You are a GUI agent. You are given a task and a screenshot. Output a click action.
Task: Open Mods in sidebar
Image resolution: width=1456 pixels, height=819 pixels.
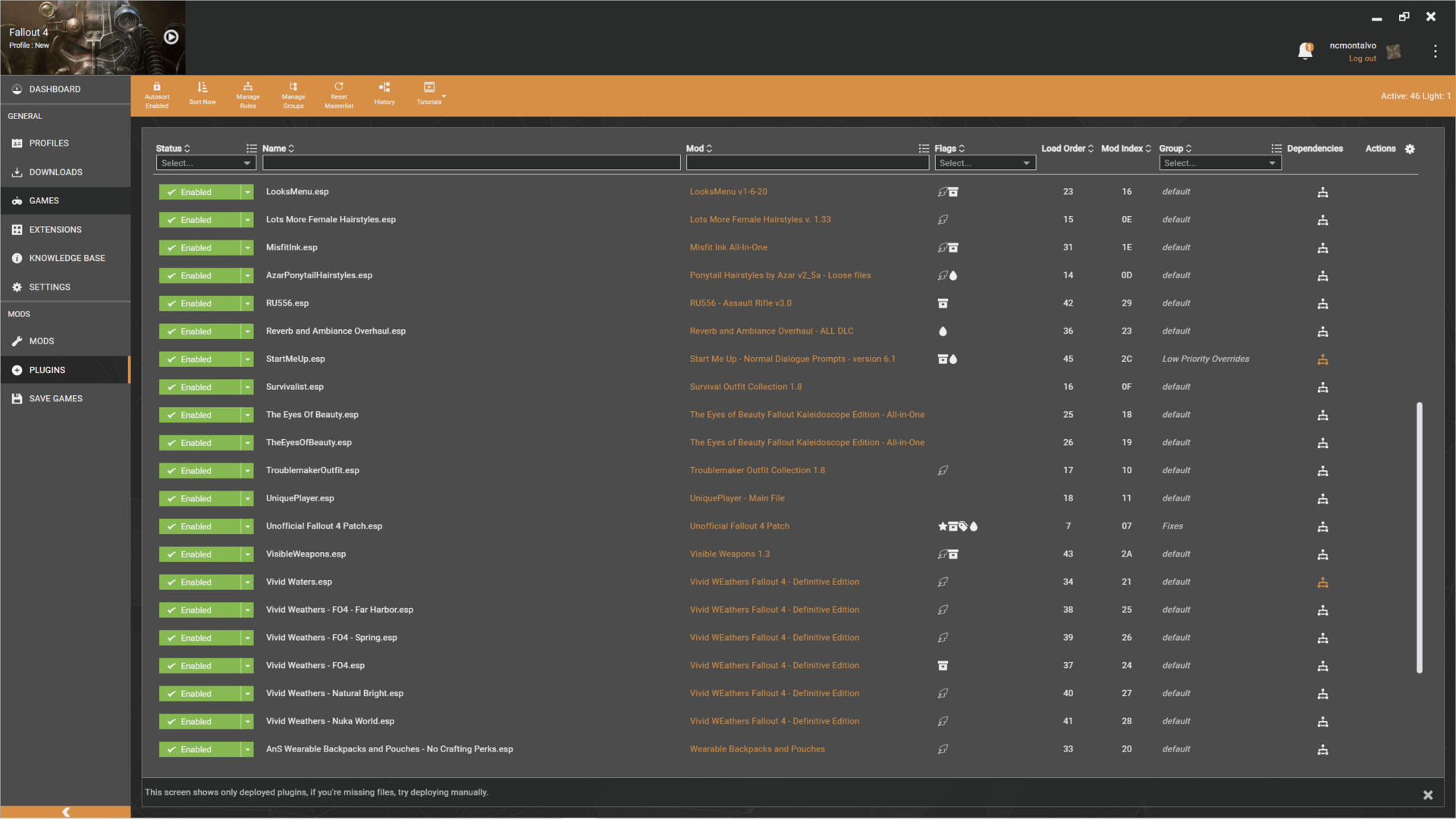(65, 341)
